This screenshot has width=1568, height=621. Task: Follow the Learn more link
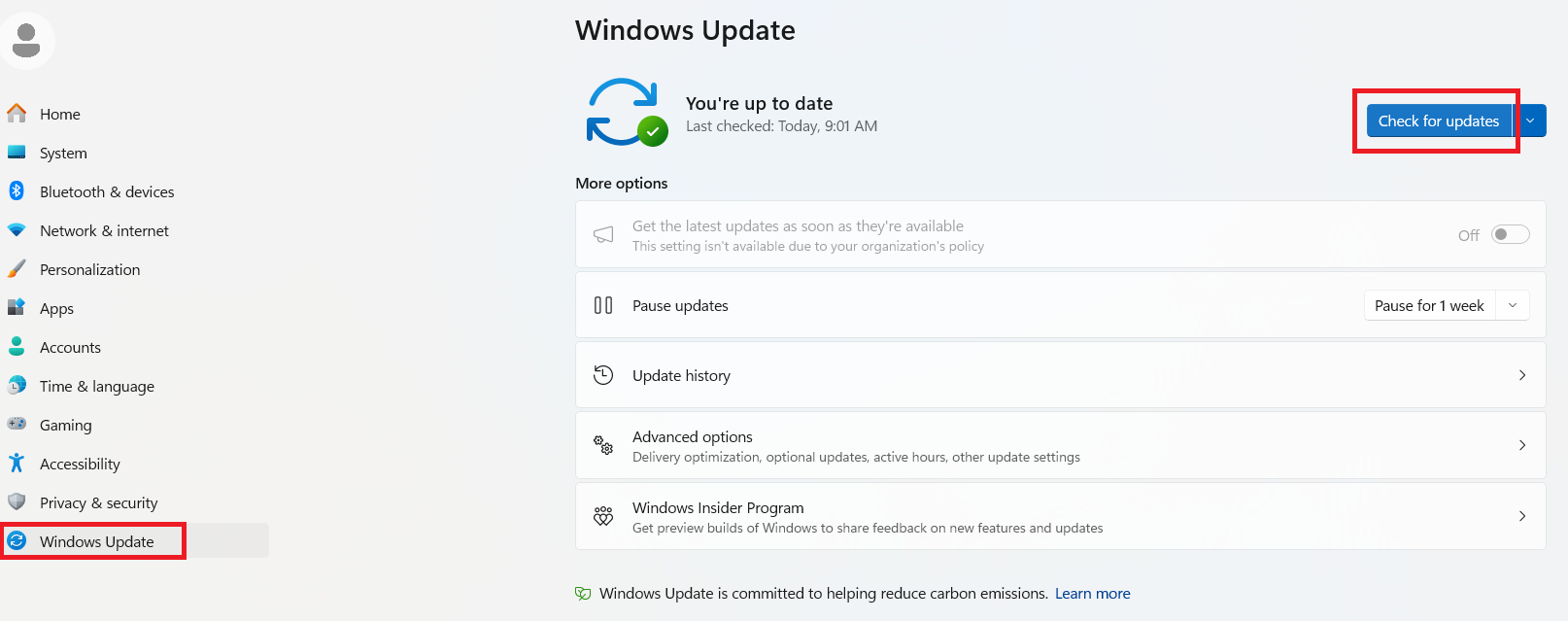coord(1093,593)
